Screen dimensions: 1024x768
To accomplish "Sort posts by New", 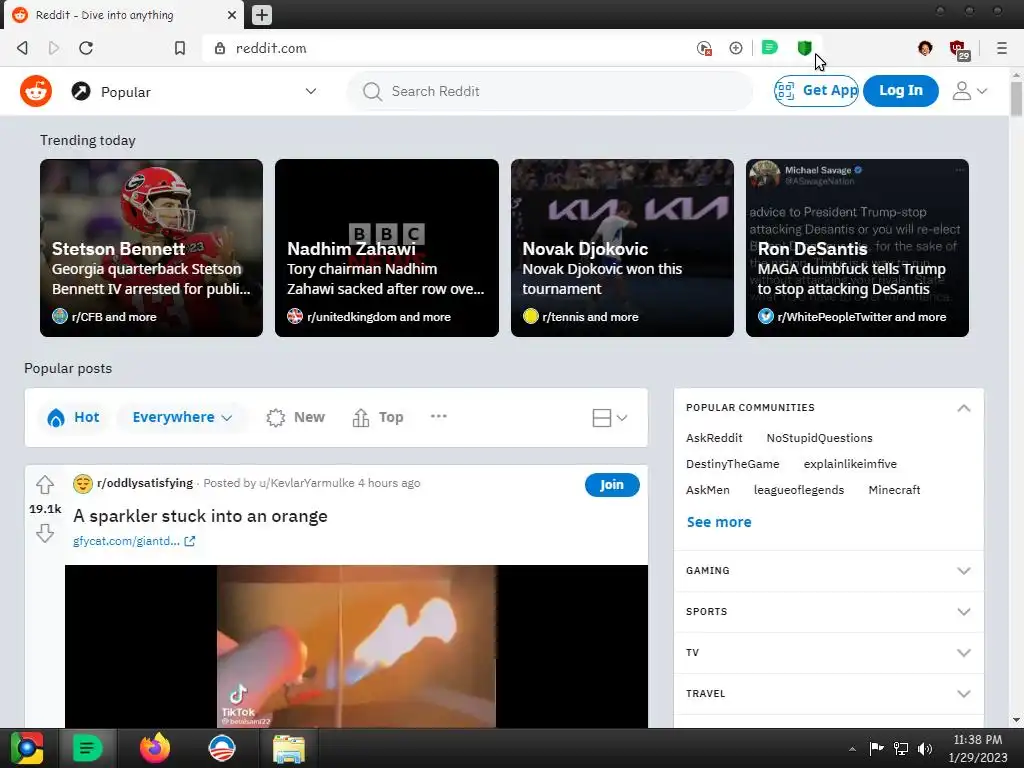I will (295, 417).
